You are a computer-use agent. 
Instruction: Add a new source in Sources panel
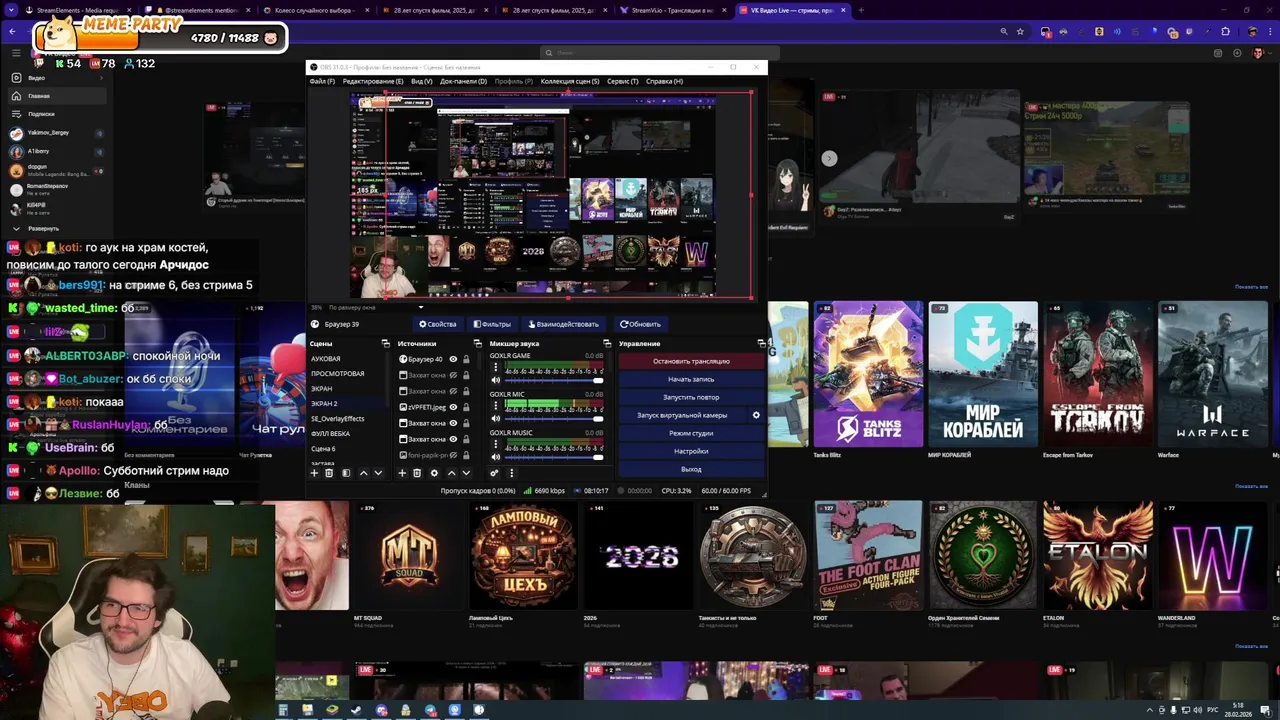pyautogui.click(x=402, y=473)
